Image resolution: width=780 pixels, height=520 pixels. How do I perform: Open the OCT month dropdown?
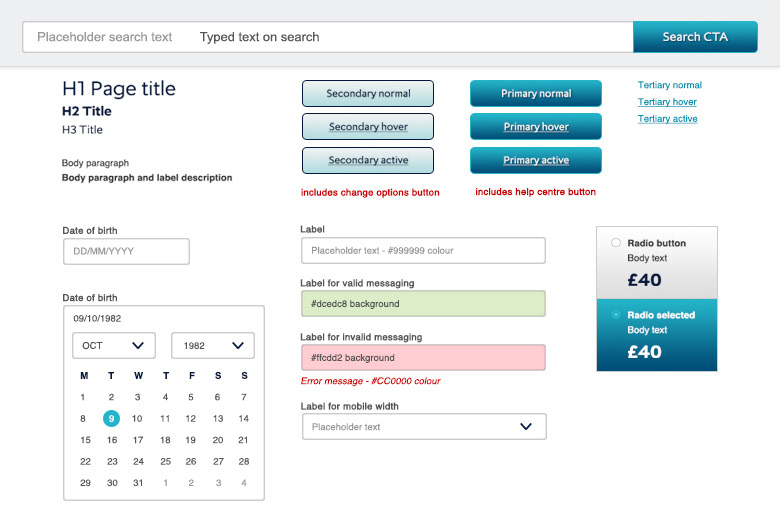click(x=114, y=346)
